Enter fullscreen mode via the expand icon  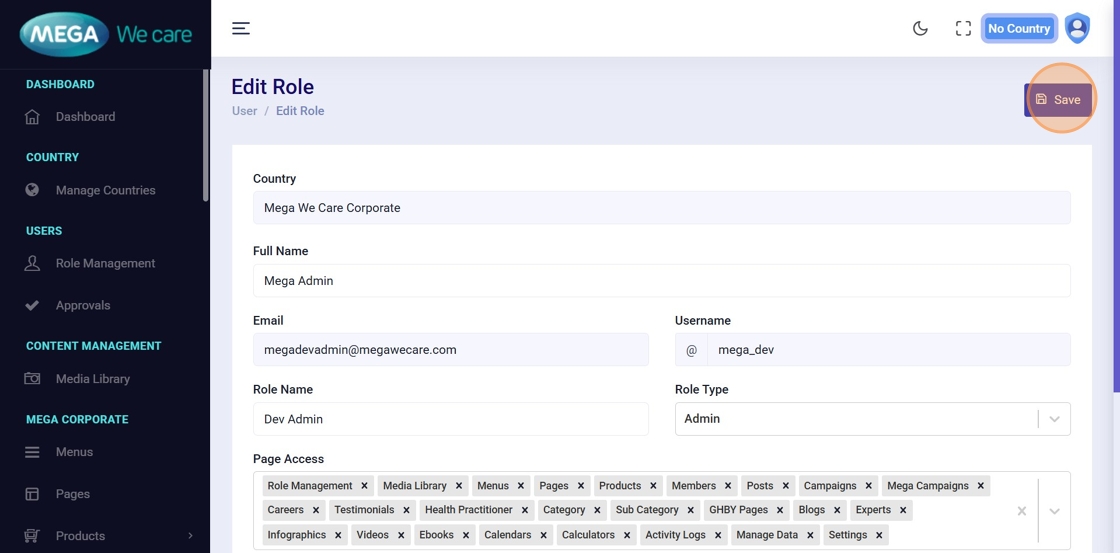click(x=963, y=28)
